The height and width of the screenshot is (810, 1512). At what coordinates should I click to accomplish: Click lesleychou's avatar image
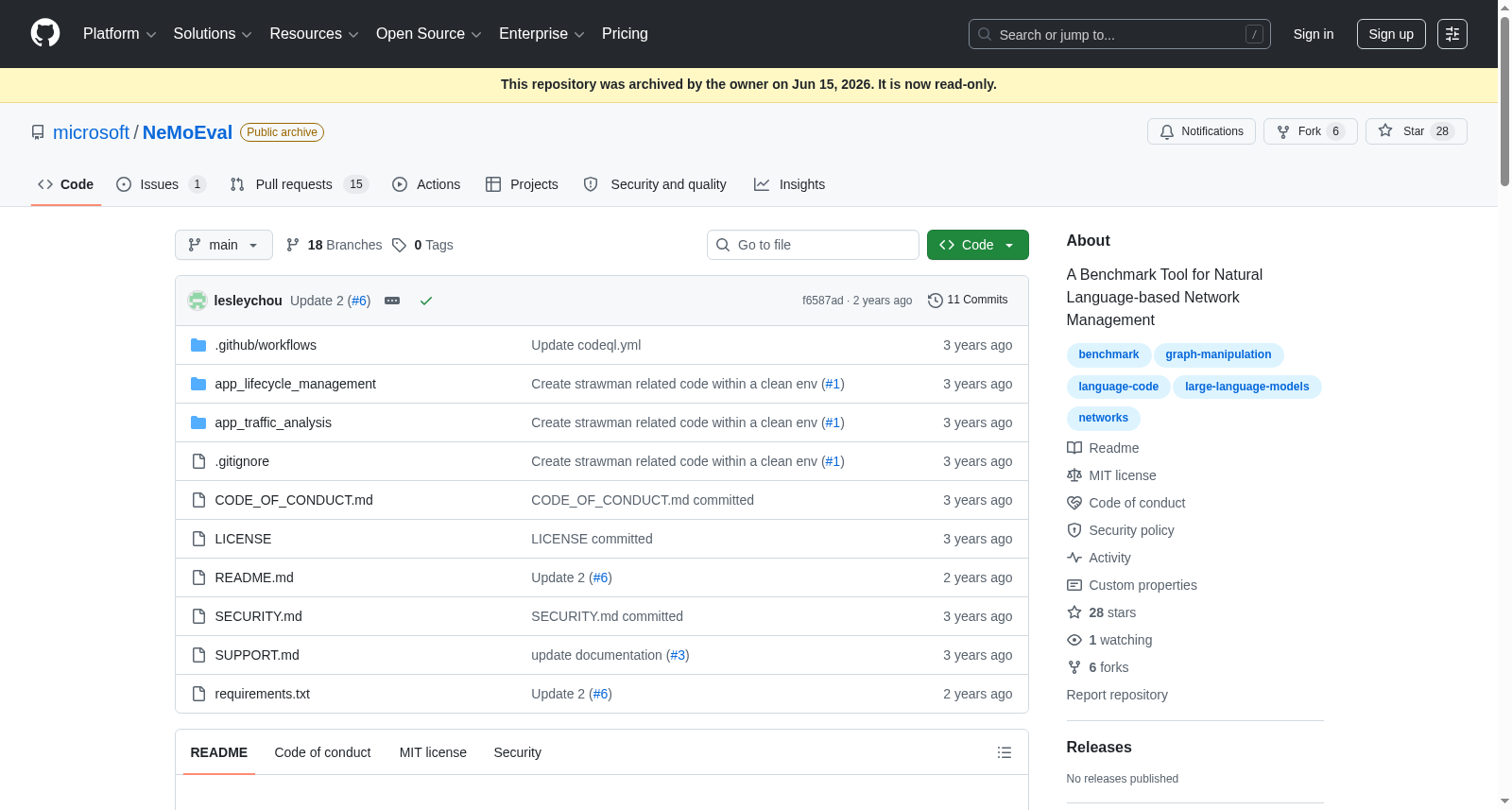click(198, 301)
